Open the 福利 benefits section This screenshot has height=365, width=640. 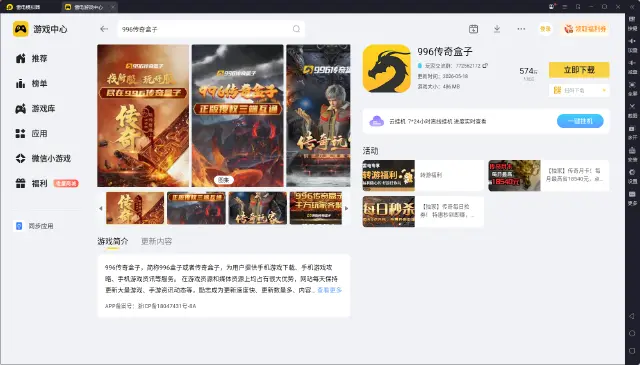pos(32,183)
